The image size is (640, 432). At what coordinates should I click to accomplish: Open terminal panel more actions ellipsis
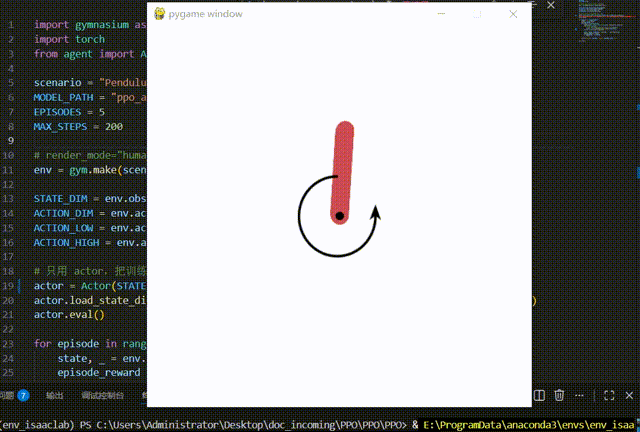click(579, 395)
